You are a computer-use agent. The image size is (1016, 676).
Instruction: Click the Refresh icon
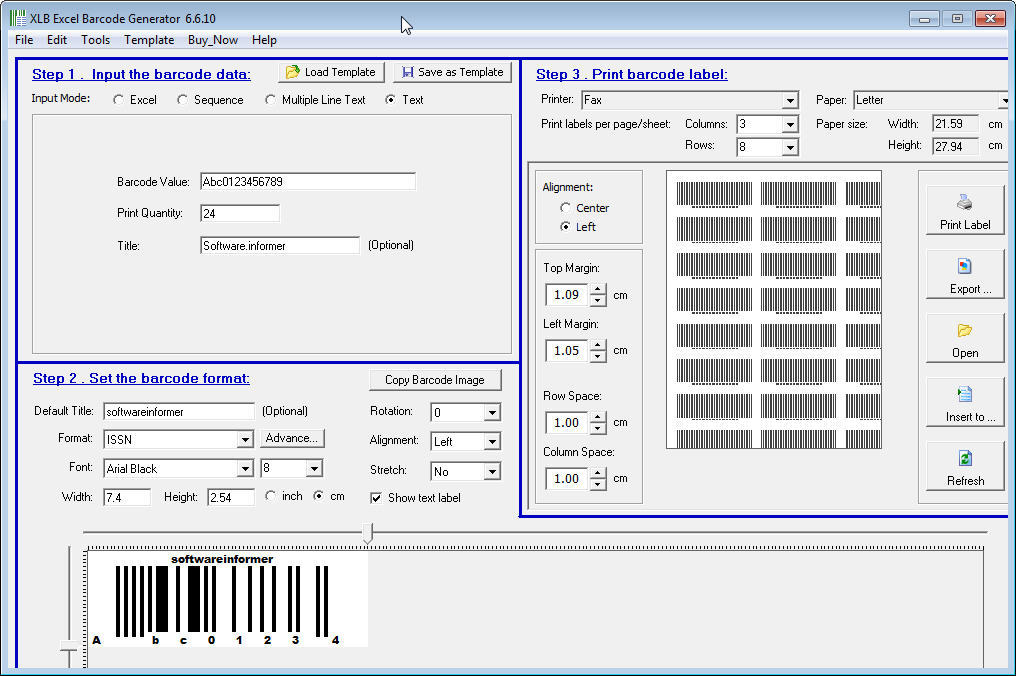click(965, 458)
